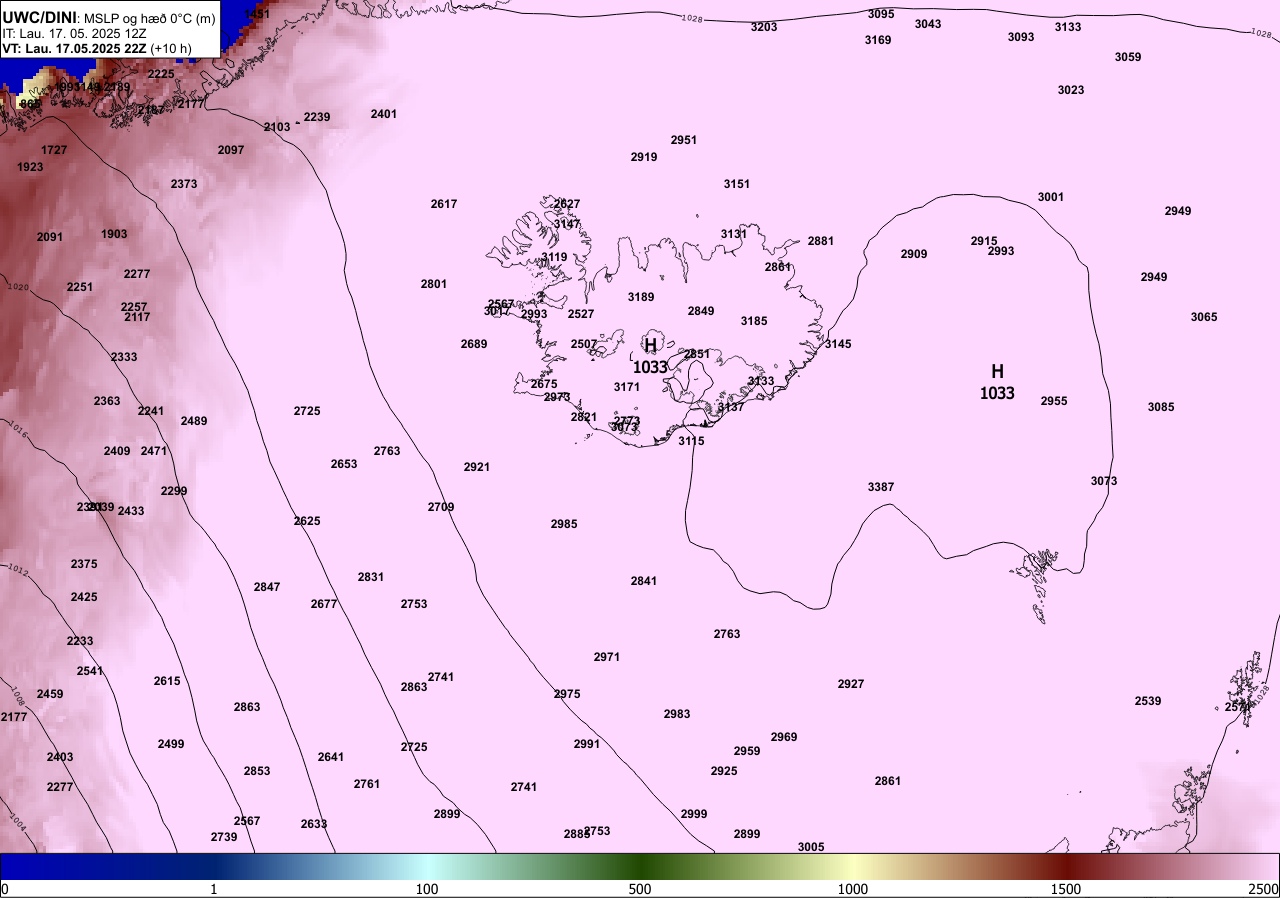This screenshot has height=898, width=1280.
Task: Click the height value 2919
Action: pos(644,157)
